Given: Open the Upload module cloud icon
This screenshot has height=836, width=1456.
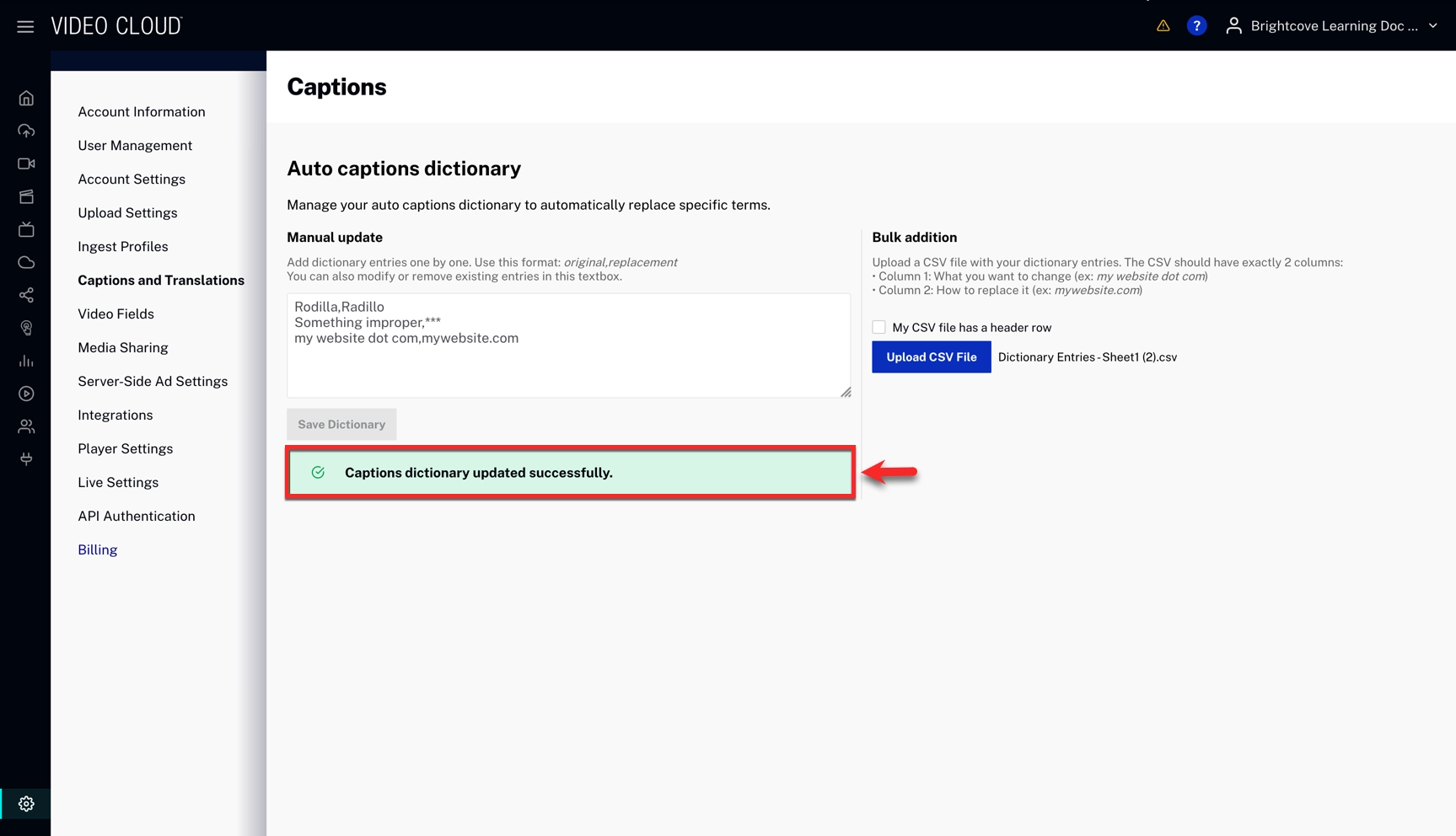Looking at the screenshot, I should tap(26, 131).
